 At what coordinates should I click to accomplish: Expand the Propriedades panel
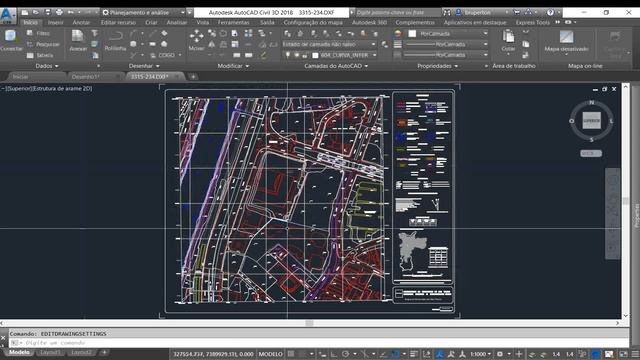click(x=438, y=66)
